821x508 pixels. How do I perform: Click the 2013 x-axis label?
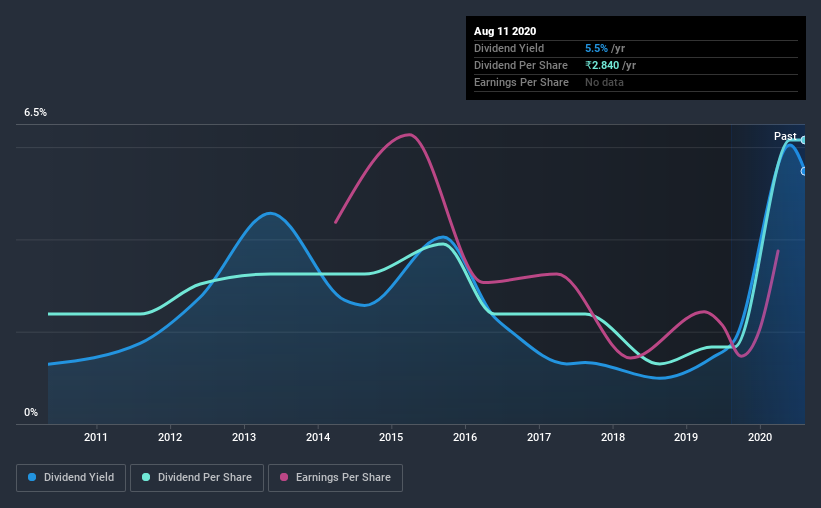click(x=244, y=437)
